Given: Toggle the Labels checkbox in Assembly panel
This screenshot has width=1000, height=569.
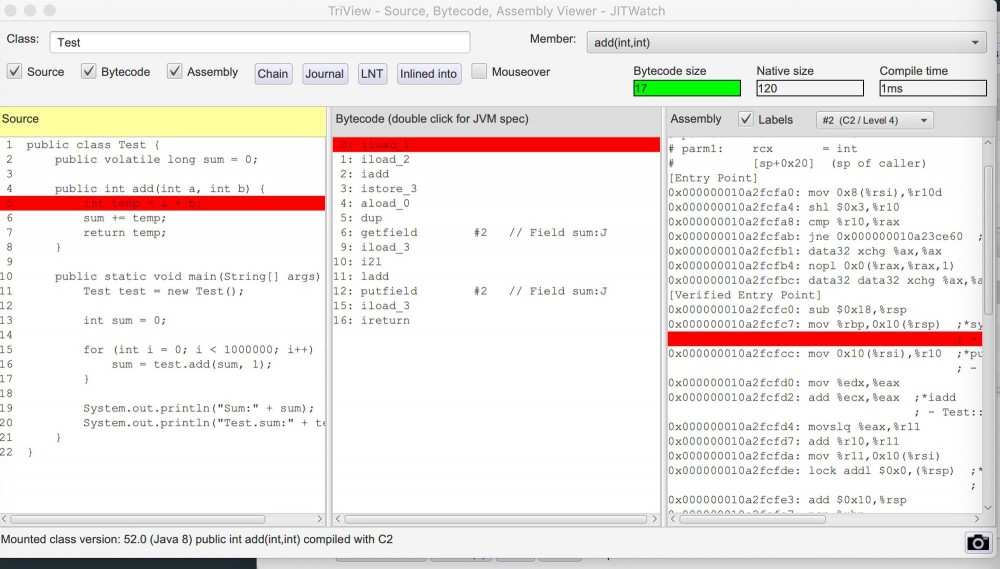Looking at the screenshot, I should (746, 119).
